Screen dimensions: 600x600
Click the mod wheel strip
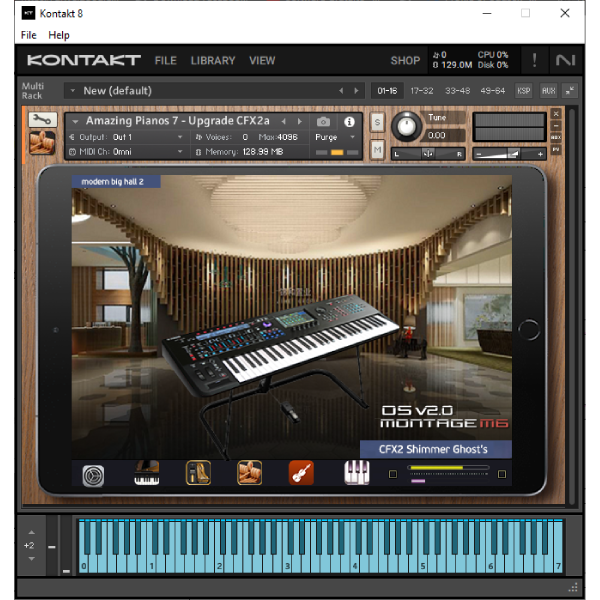[x=66, y=546]
